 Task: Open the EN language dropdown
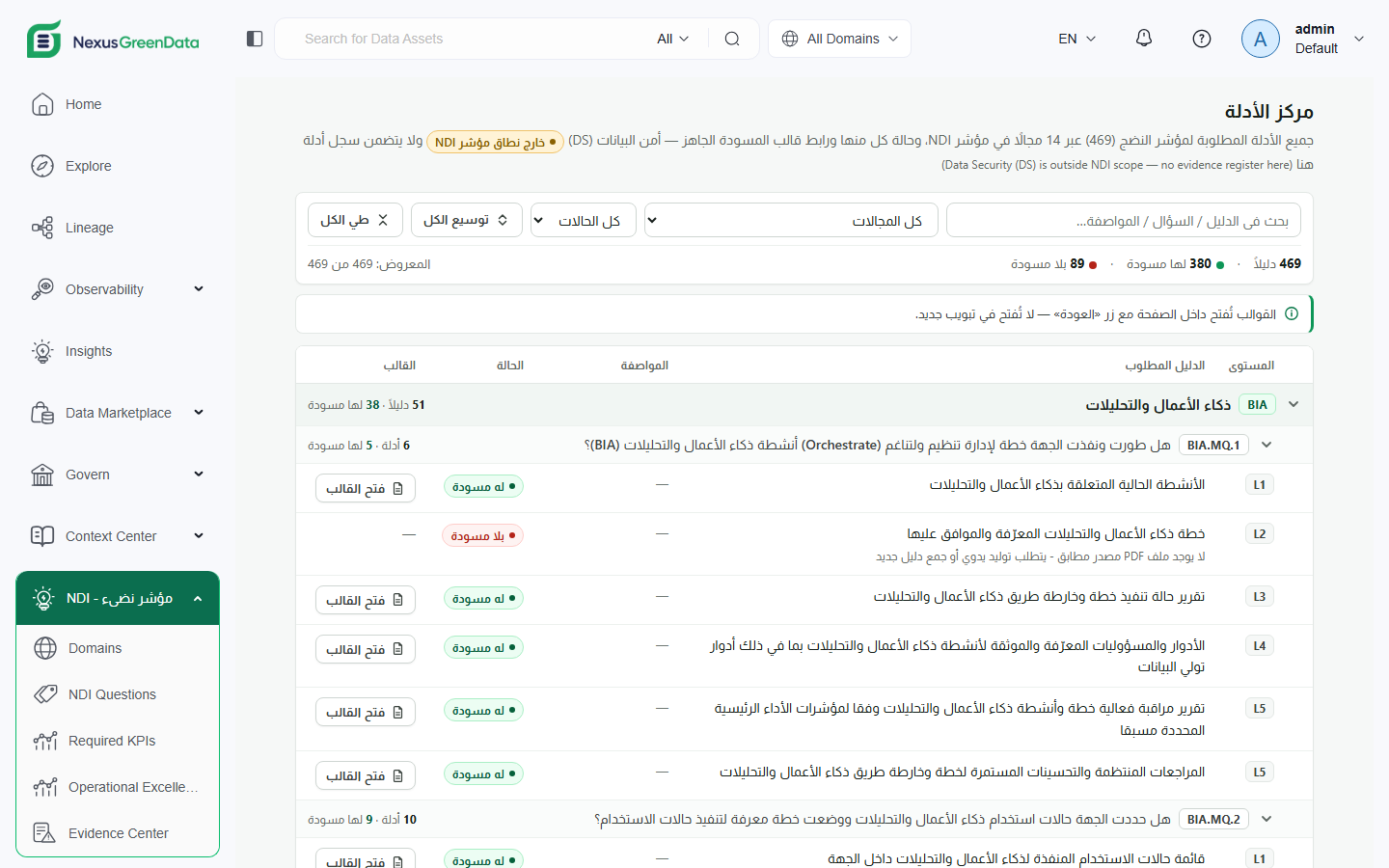tap(1077, 39)
